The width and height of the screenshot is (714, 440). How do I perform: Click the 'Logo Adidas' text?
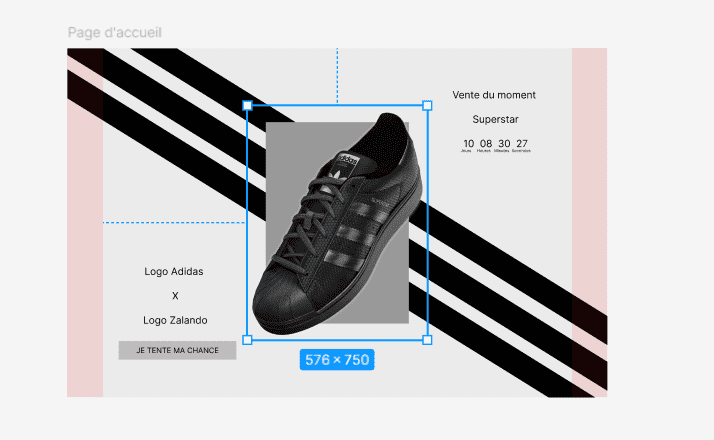[174, 271]
